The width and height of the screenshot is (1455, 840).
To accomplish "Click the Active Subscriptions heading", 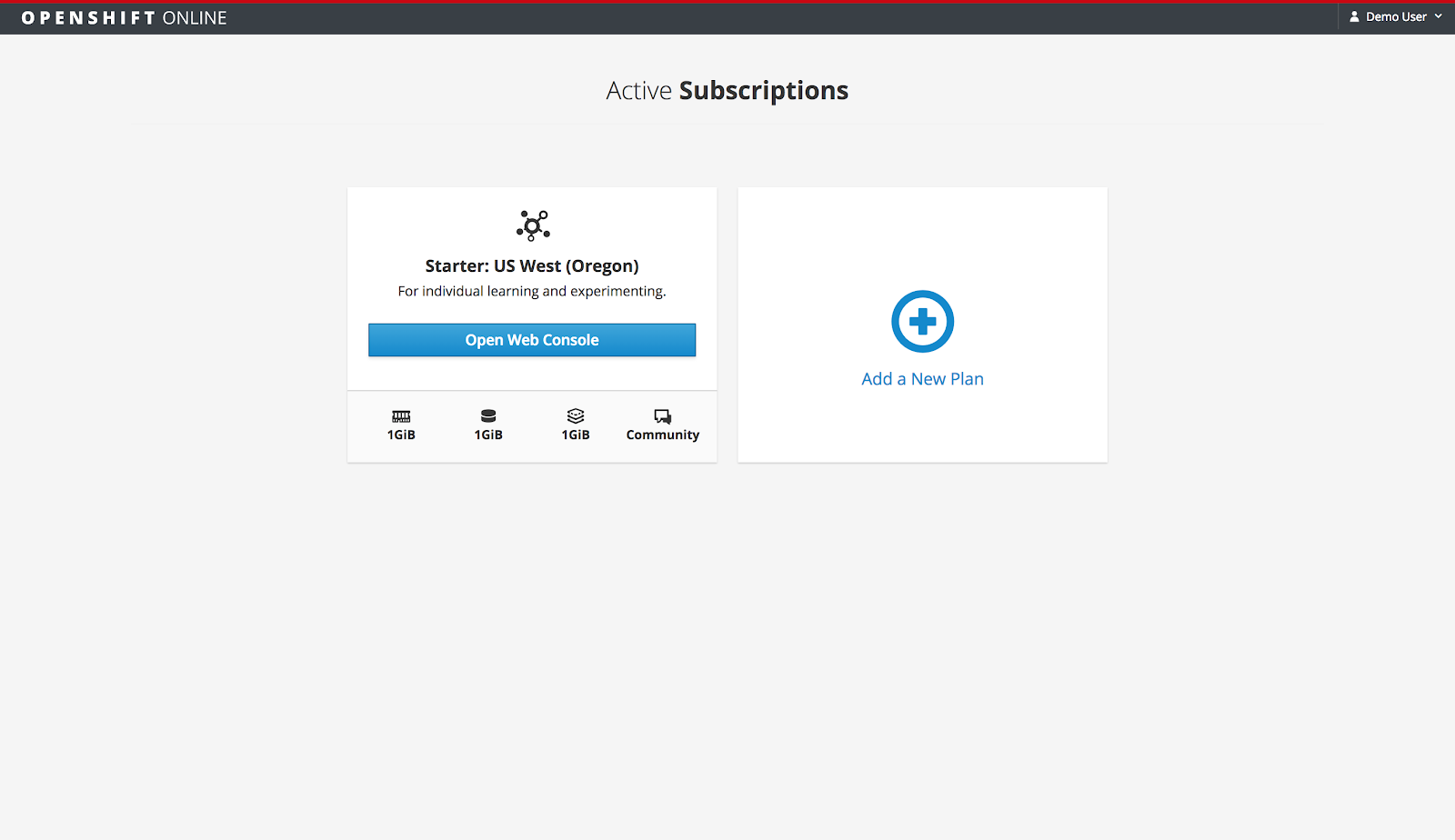I will (x=727, y=91).
